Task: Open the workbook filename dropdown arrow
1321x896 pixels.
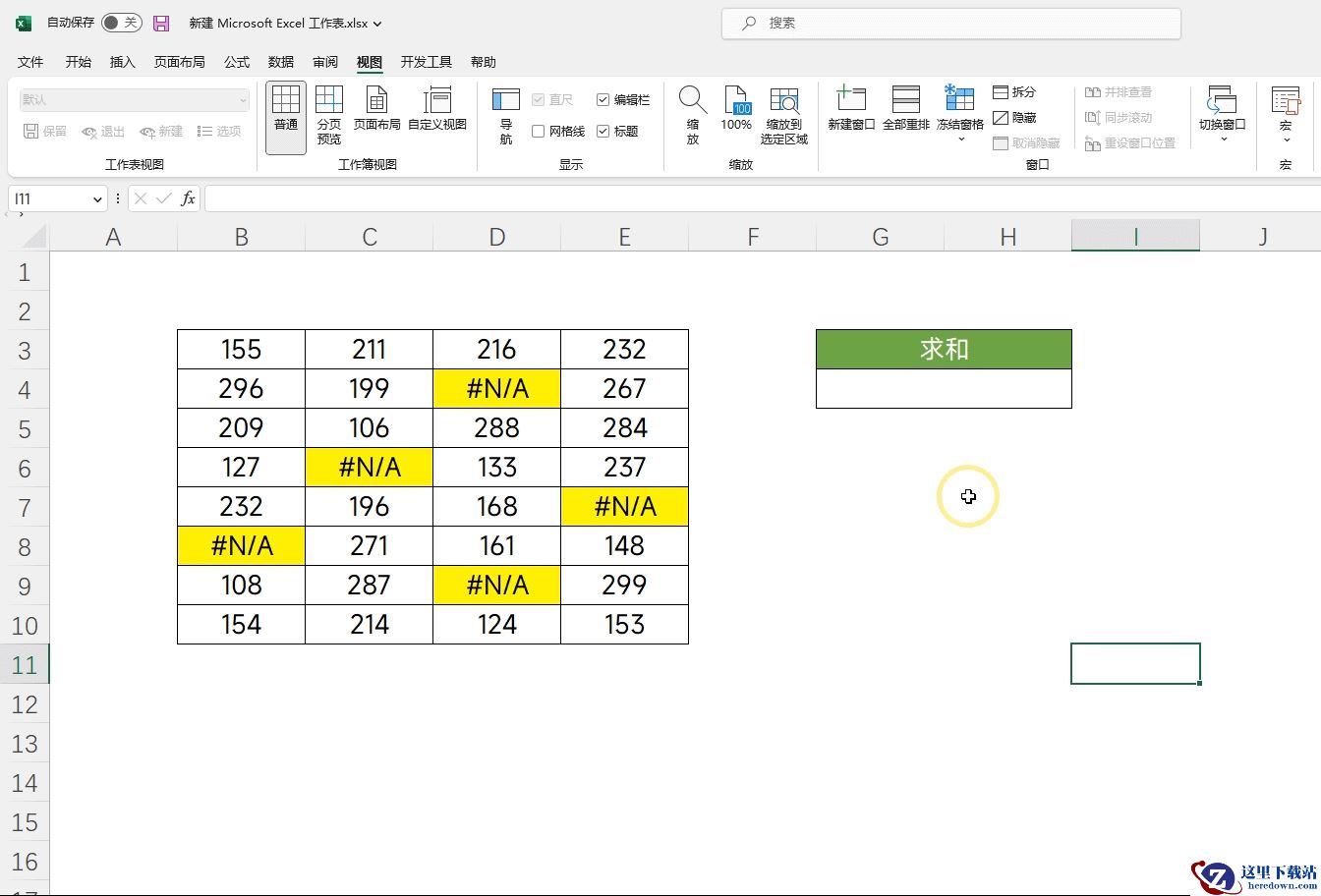Action: coord(378,24)
